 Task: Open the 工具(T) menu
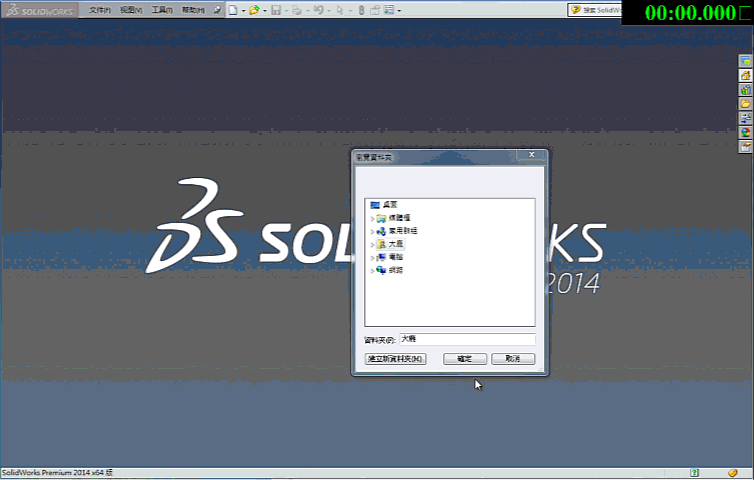click(162, 10)
